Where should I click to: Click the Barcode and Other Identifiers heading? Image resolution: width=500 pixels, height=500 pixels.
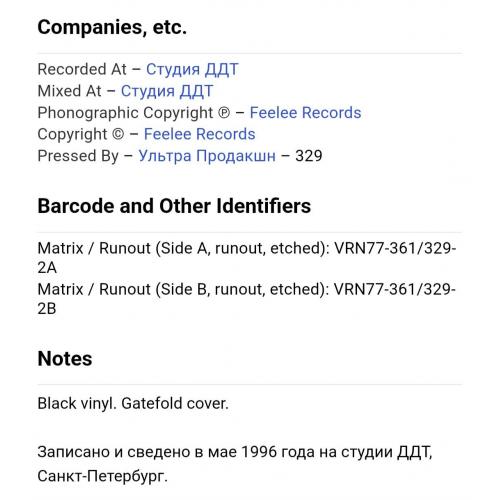174,206
